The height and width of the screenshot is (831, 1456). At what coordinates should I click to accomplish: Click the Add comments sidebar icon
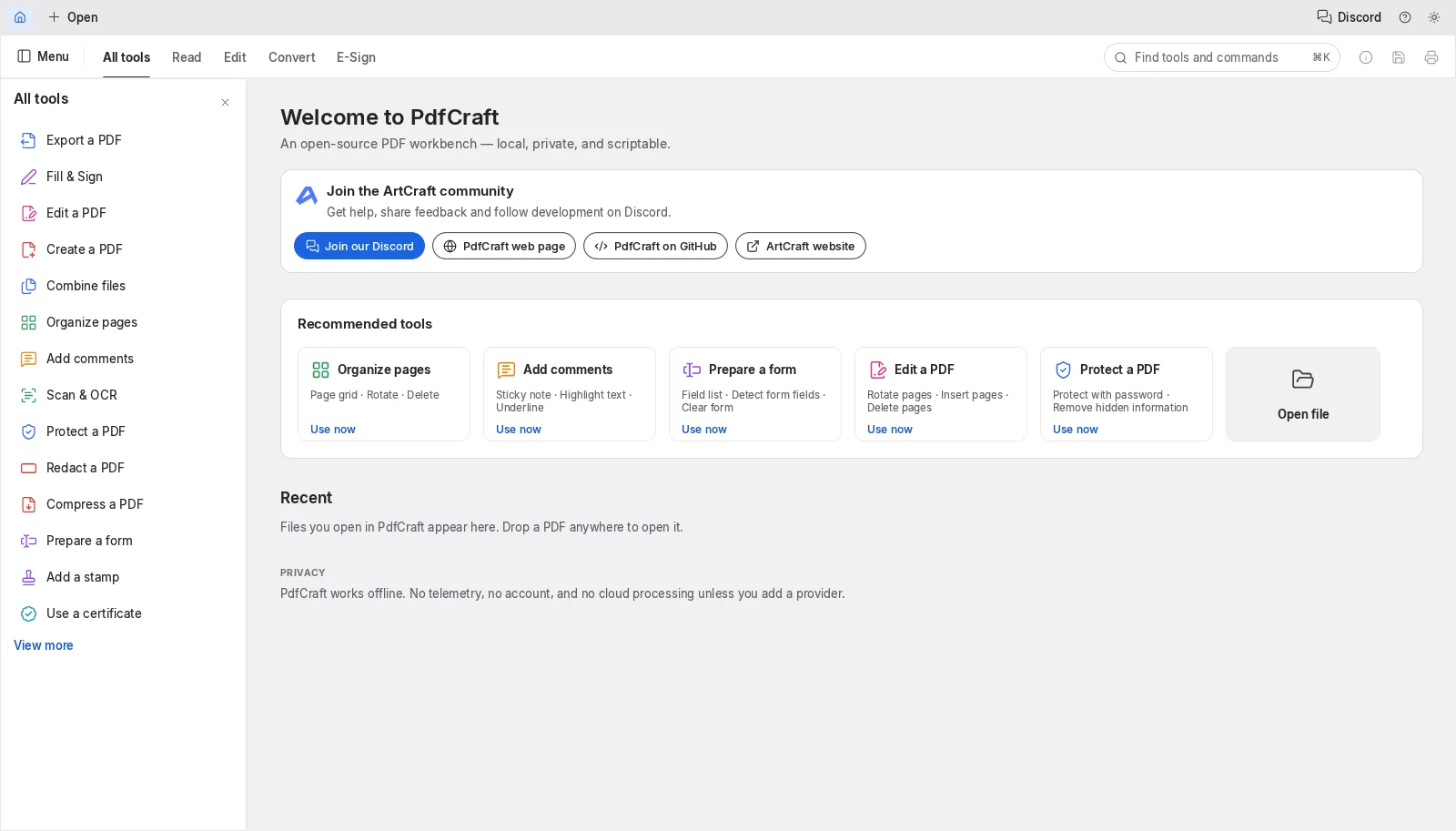click(x=29, y=359)
